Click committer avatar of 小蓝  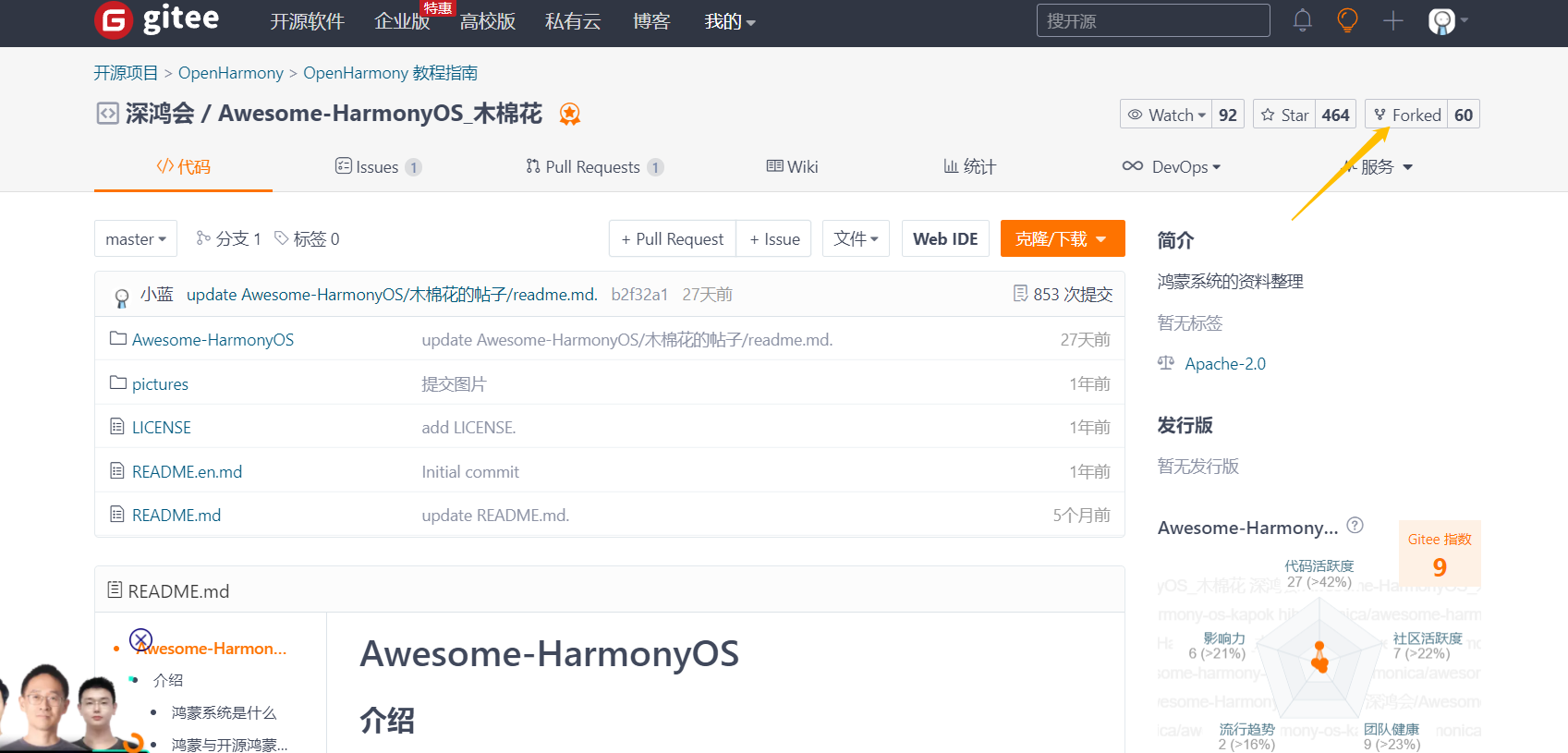click(121, 296)
